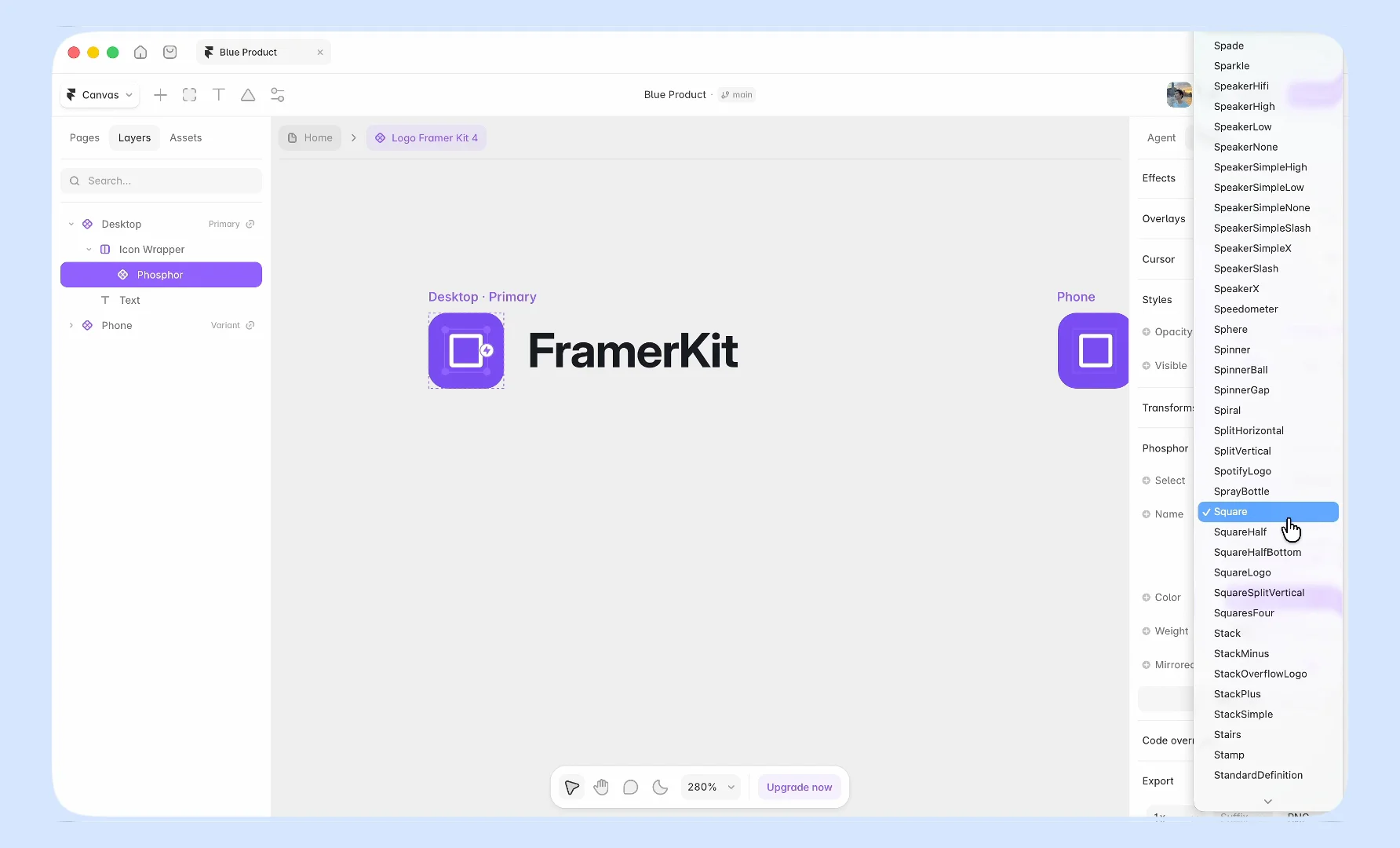The width and height of the screenshot is (1400, 848).
Task: Click the home icon in title bar
Action: (140, 53)
